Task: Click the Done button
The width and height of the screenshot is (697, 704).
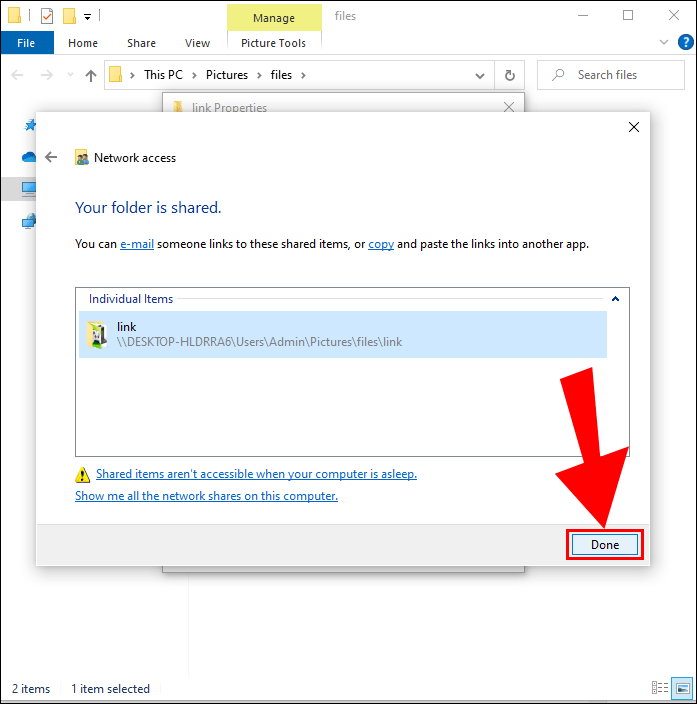Action: (x=604, y=545)
